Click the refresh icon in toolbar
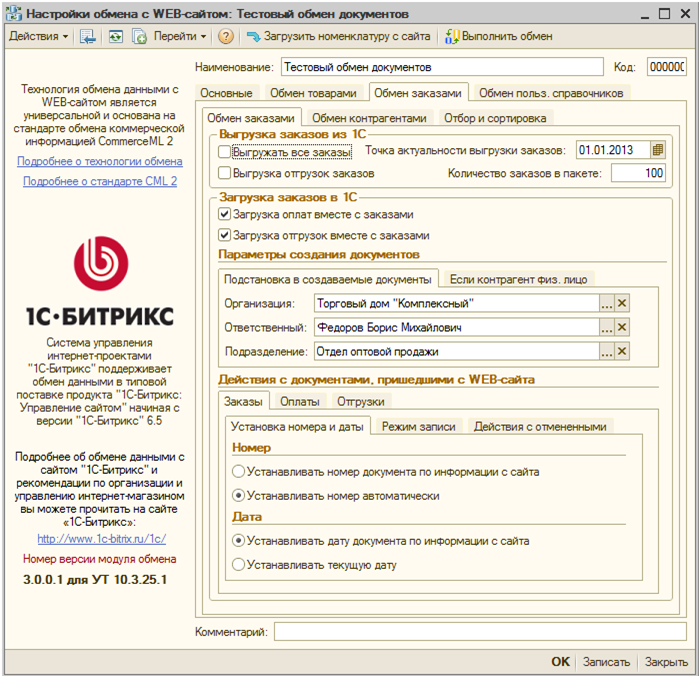 coord(116,37)
